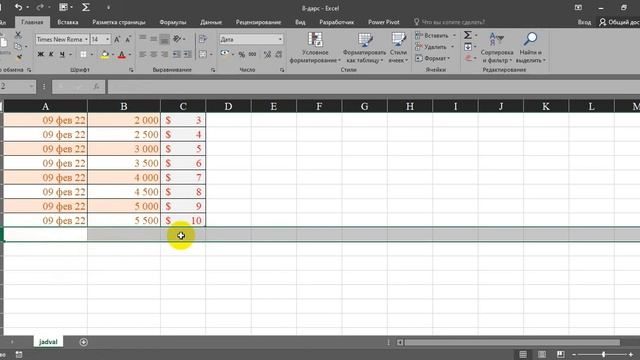Select the jadval sheet tab

48,342
